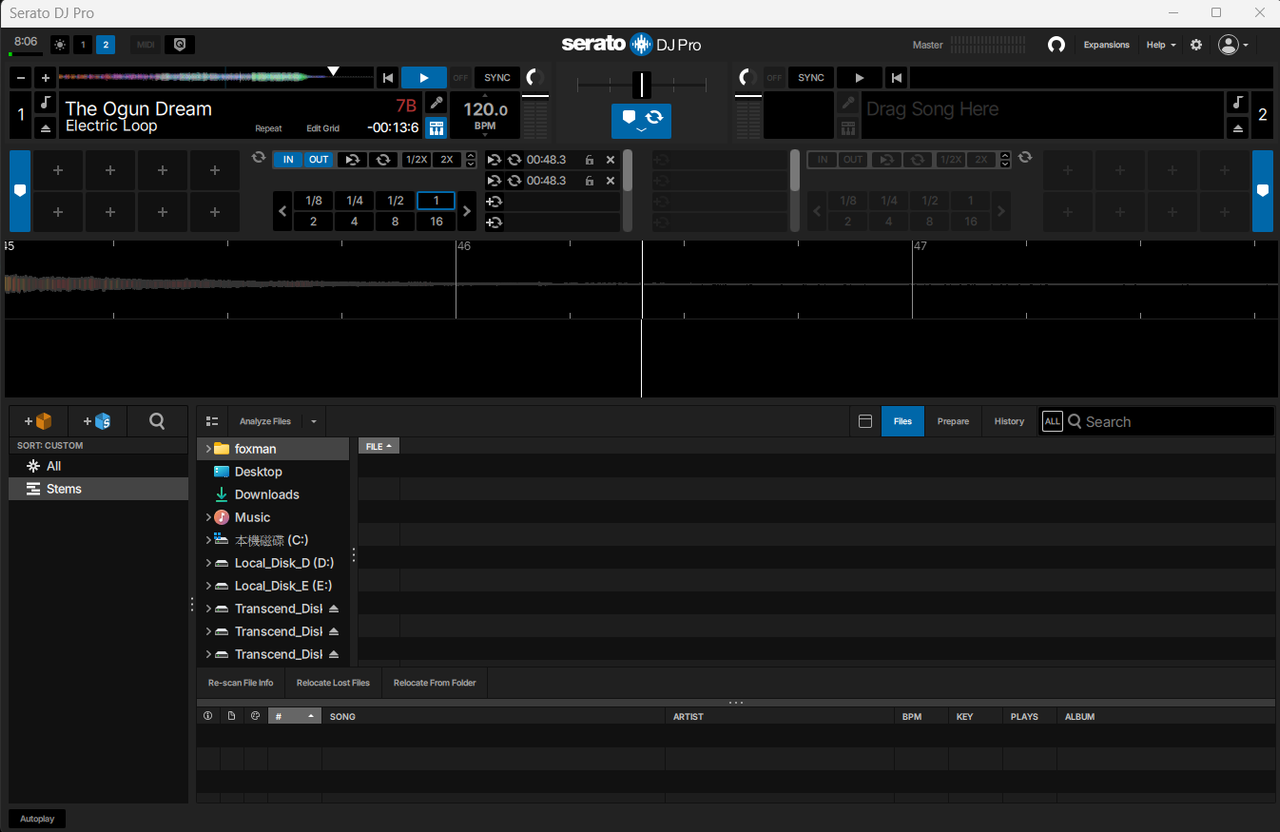This screenshot has height=832, width=1280.
Task: Add a new orange crate
Action: pyautogui.click(x=38, y=422)
